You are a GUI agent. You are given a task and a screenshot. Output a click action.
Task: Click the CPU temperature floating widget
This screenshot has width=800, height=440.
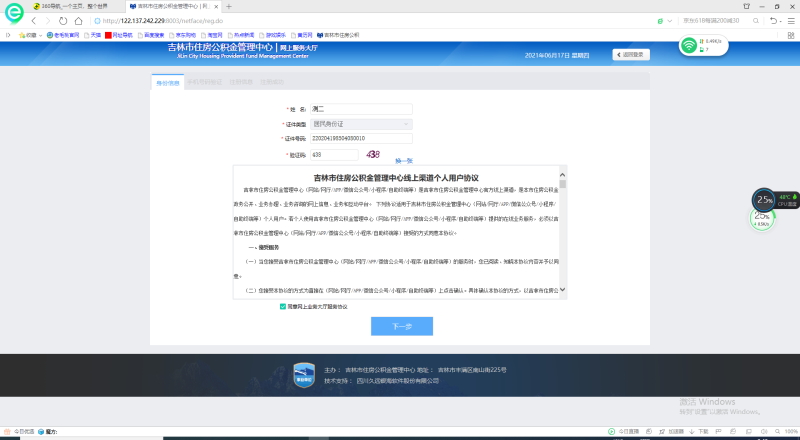click(773, 199)
